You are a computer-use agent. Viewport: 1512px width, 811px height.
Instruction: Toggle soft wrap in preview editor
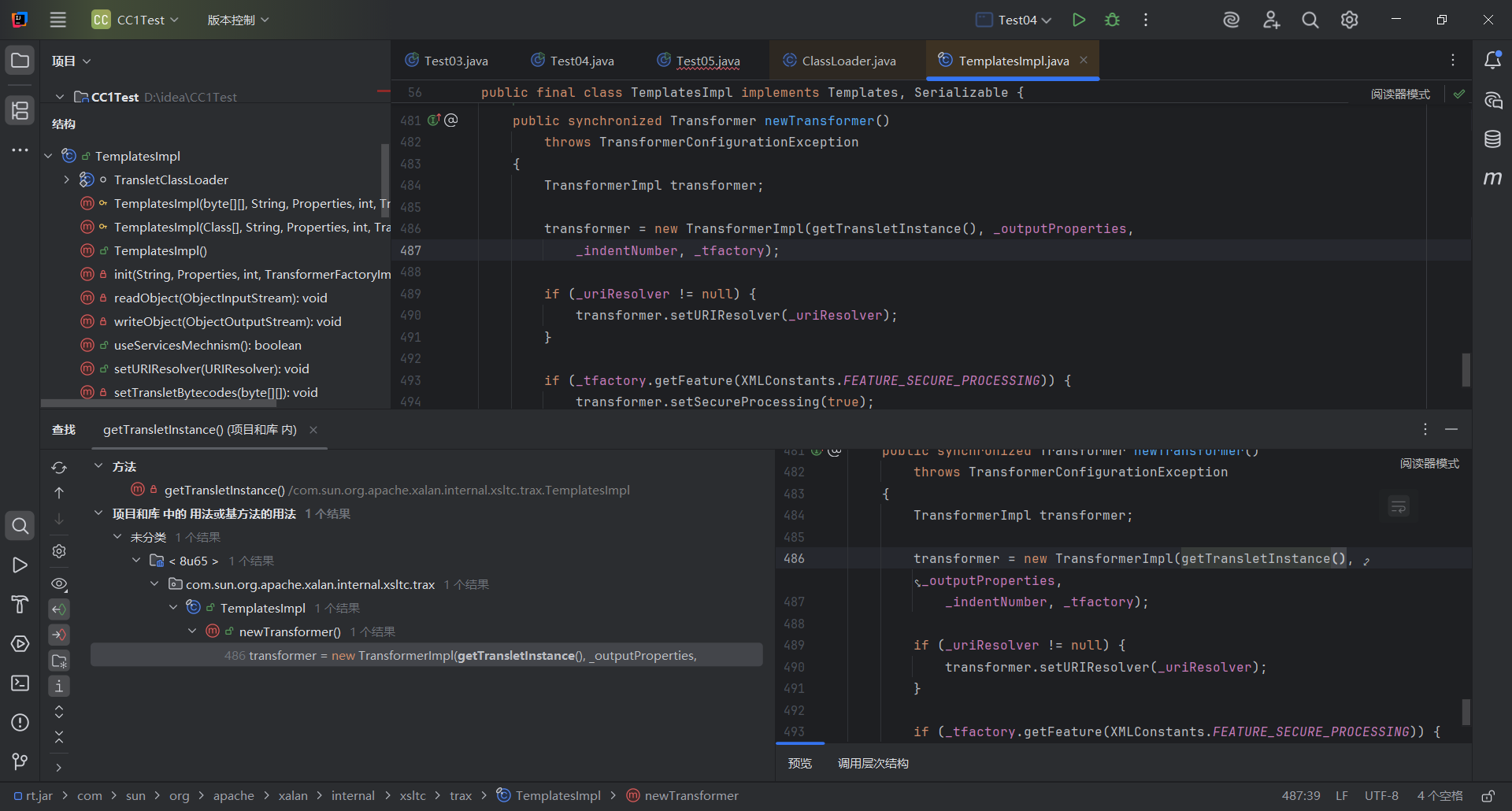[1399, 506]
